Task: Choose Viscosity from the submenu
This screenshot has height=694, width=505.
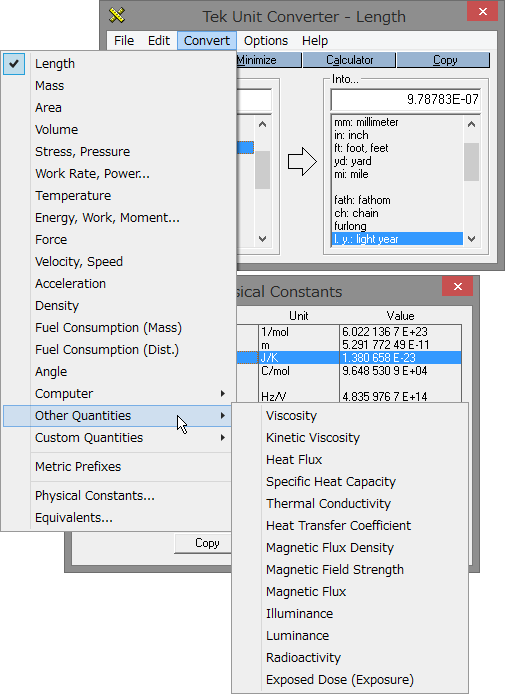Action: click(x=350, y=416)
